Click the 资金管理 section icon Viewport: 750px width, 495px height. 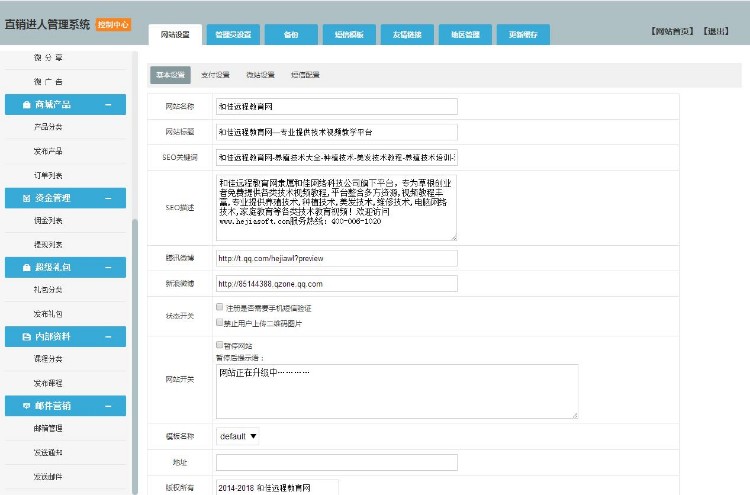pos(27,198)
